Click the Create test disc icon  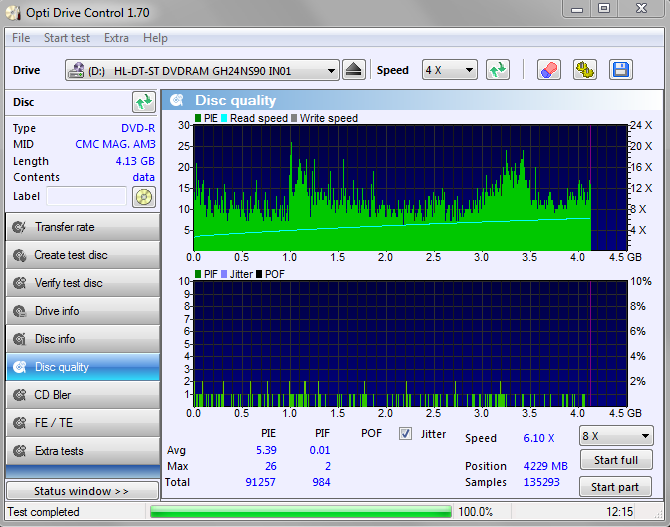(x=19, y=255)
